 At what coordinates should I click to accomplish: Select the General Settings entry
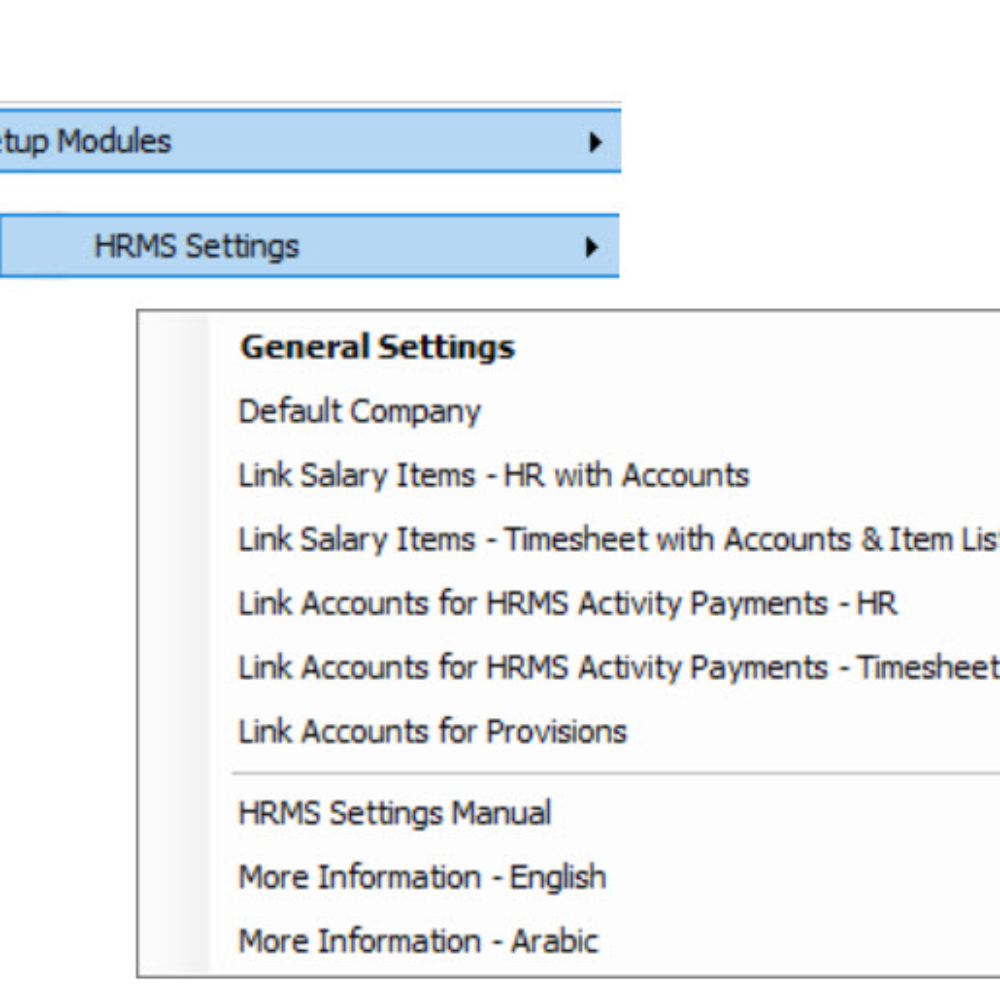click(x=377, y=347)
